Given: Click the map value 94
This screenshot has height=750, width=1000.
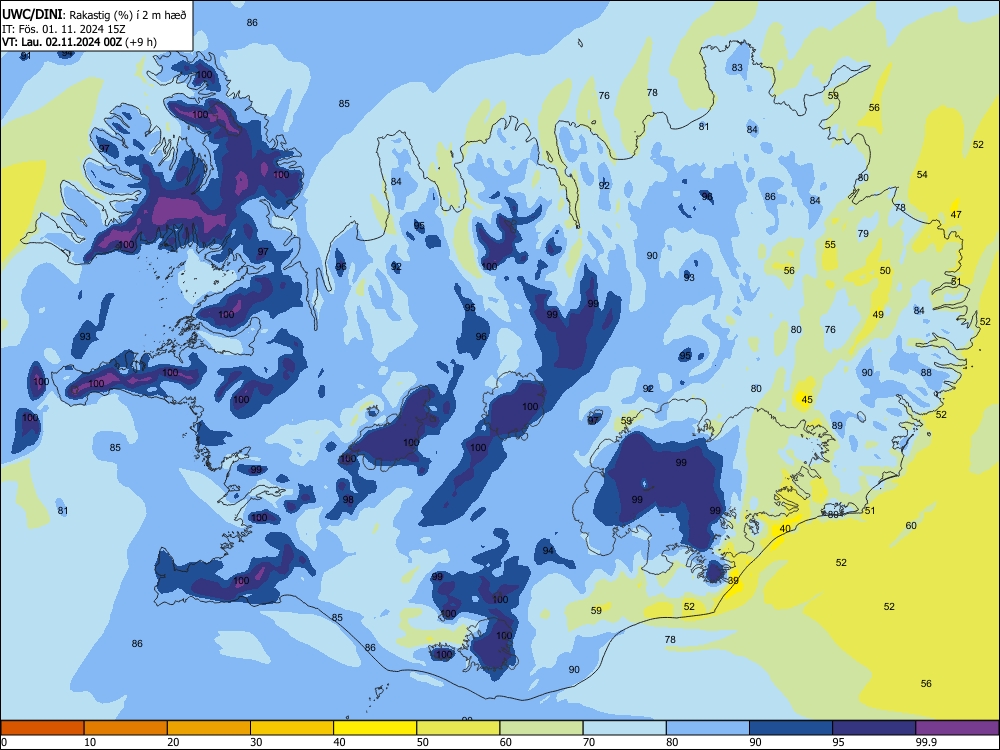Looking at the screenshot, I should coord(548,550).
